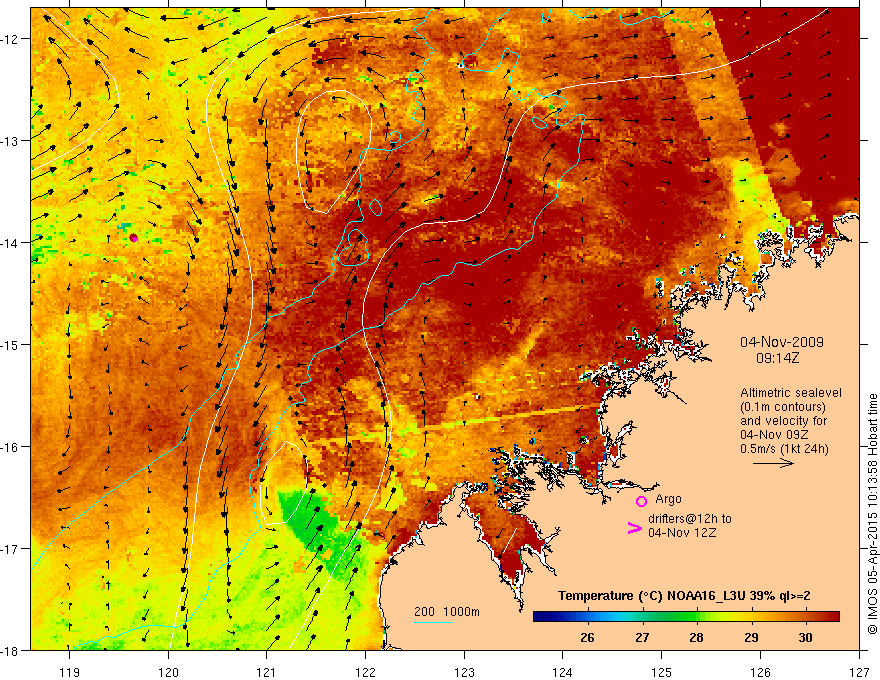This screenshot has width=880, height=680.
Task: Click the longitude axis label 120
Action: click(168, 672)
